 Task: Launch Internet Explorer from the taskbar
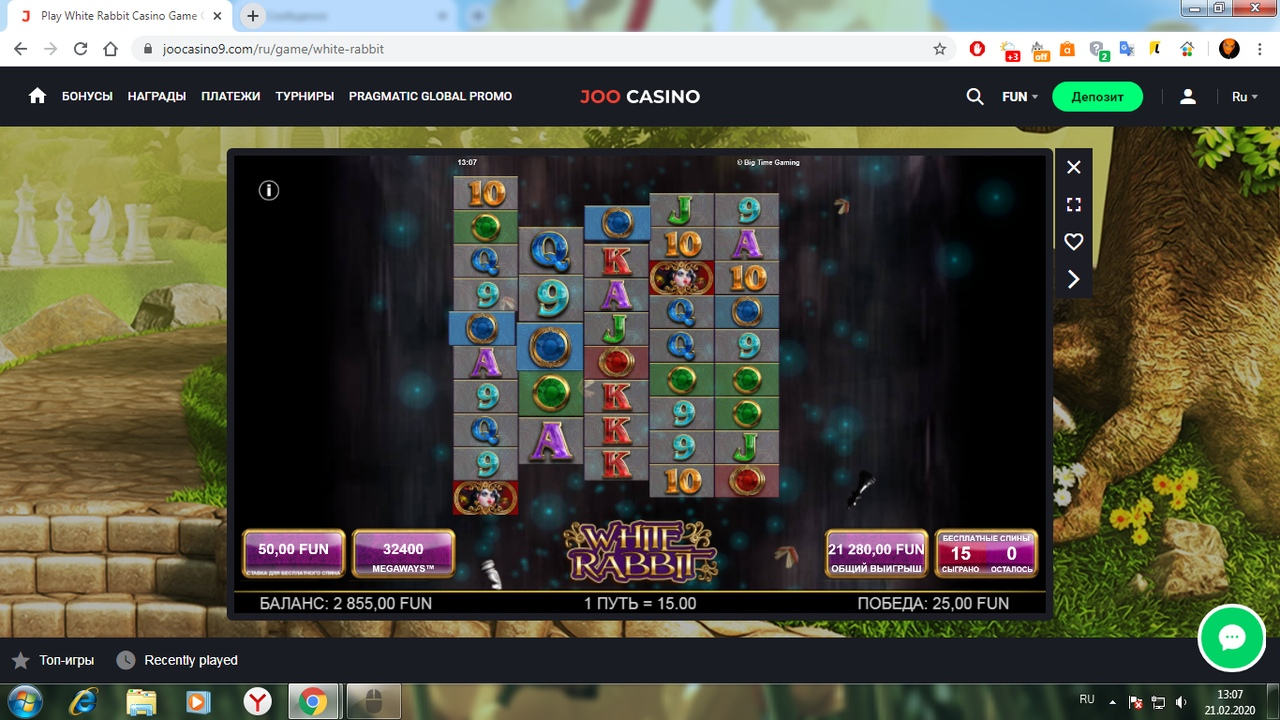coord(83,702)
